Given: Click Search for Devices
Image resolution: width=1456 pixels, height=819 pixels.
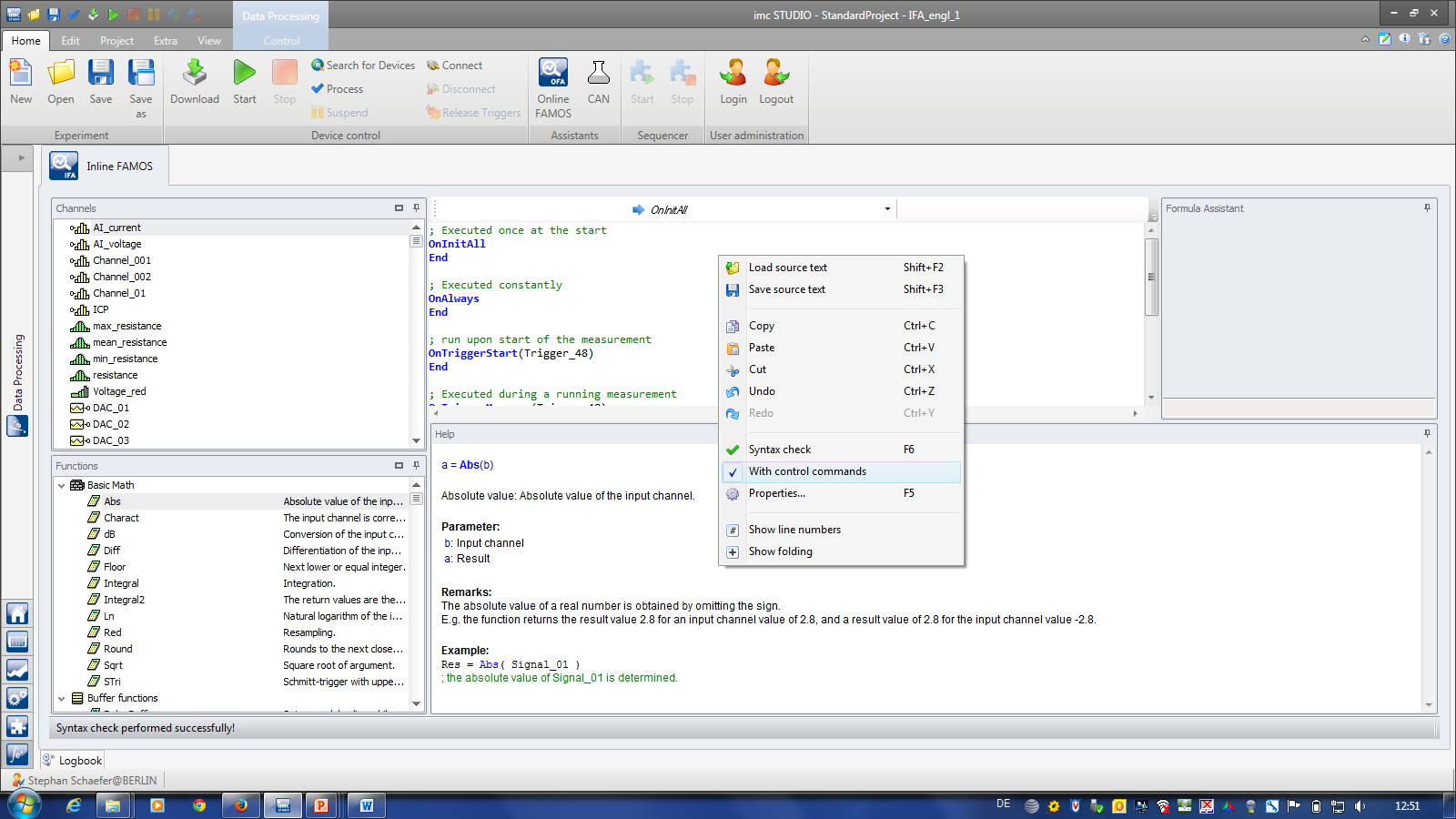Looking at the screenshot, I should (x=363, y=66).
